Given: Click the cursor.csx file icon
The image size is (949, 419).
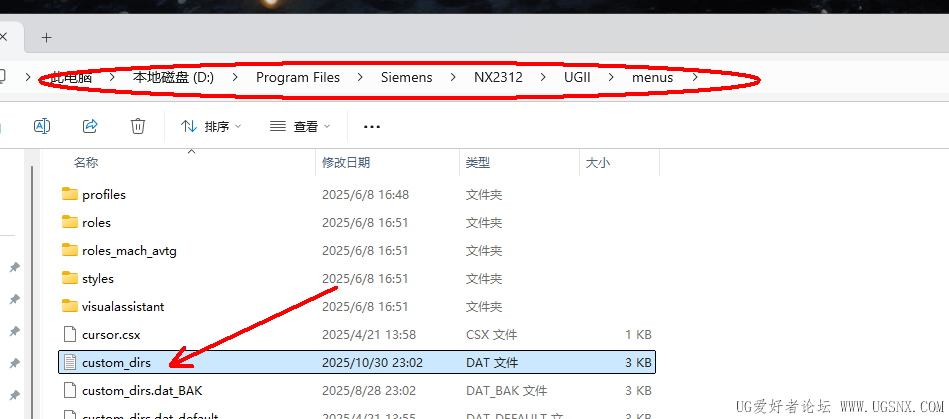Looking at the screenshot, I should coord(70,334).
